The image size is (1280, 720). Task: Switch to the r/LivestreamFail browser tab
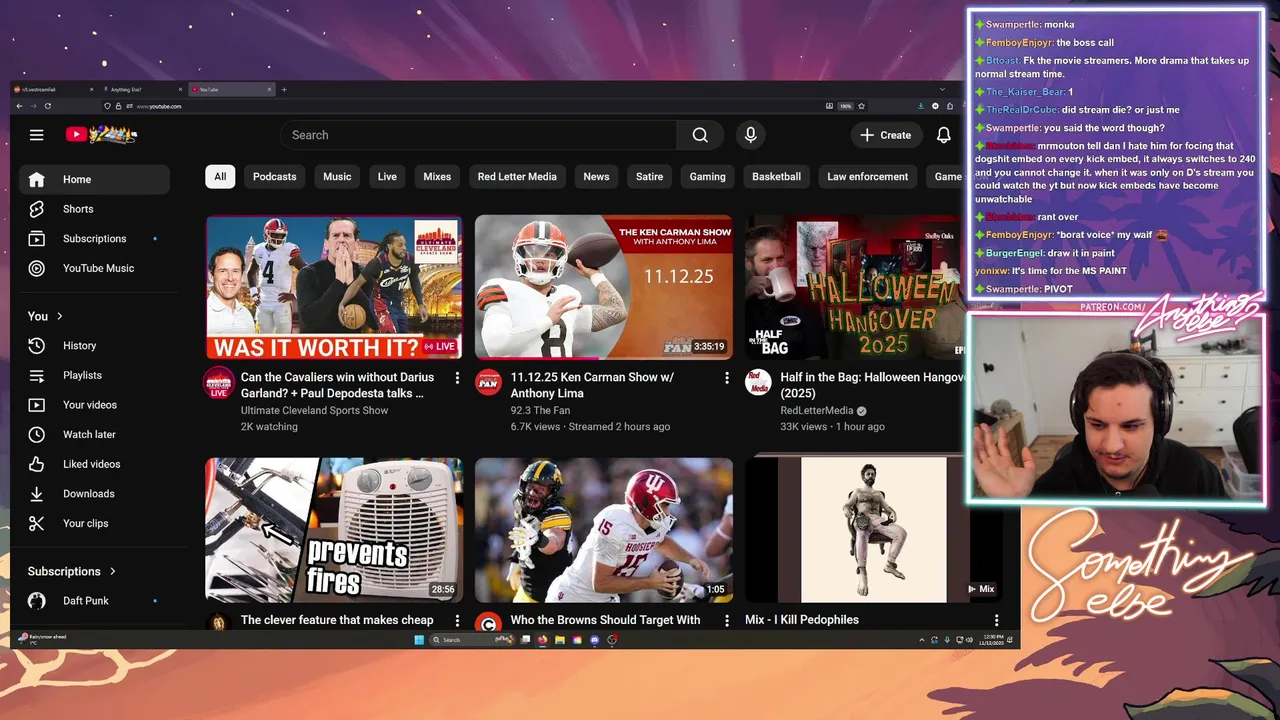[55, 90]
